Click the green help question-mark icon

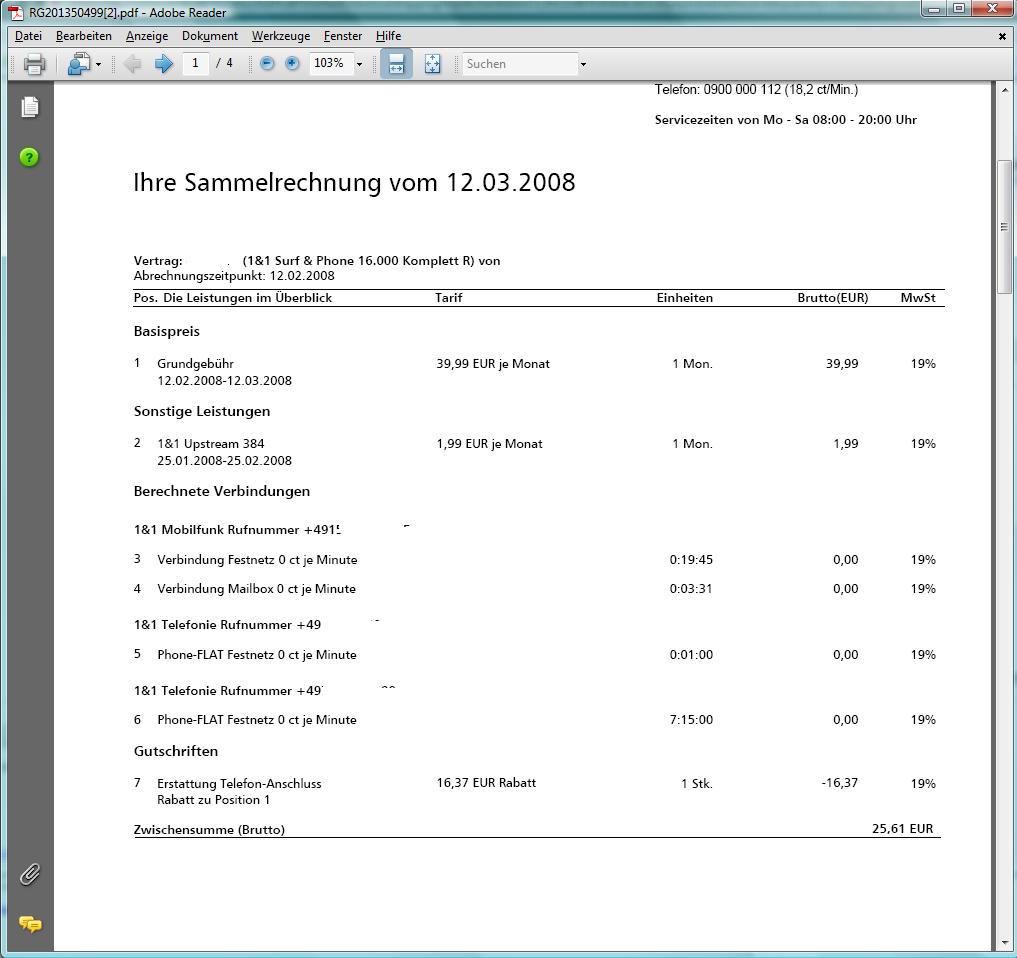coord(29,157)
